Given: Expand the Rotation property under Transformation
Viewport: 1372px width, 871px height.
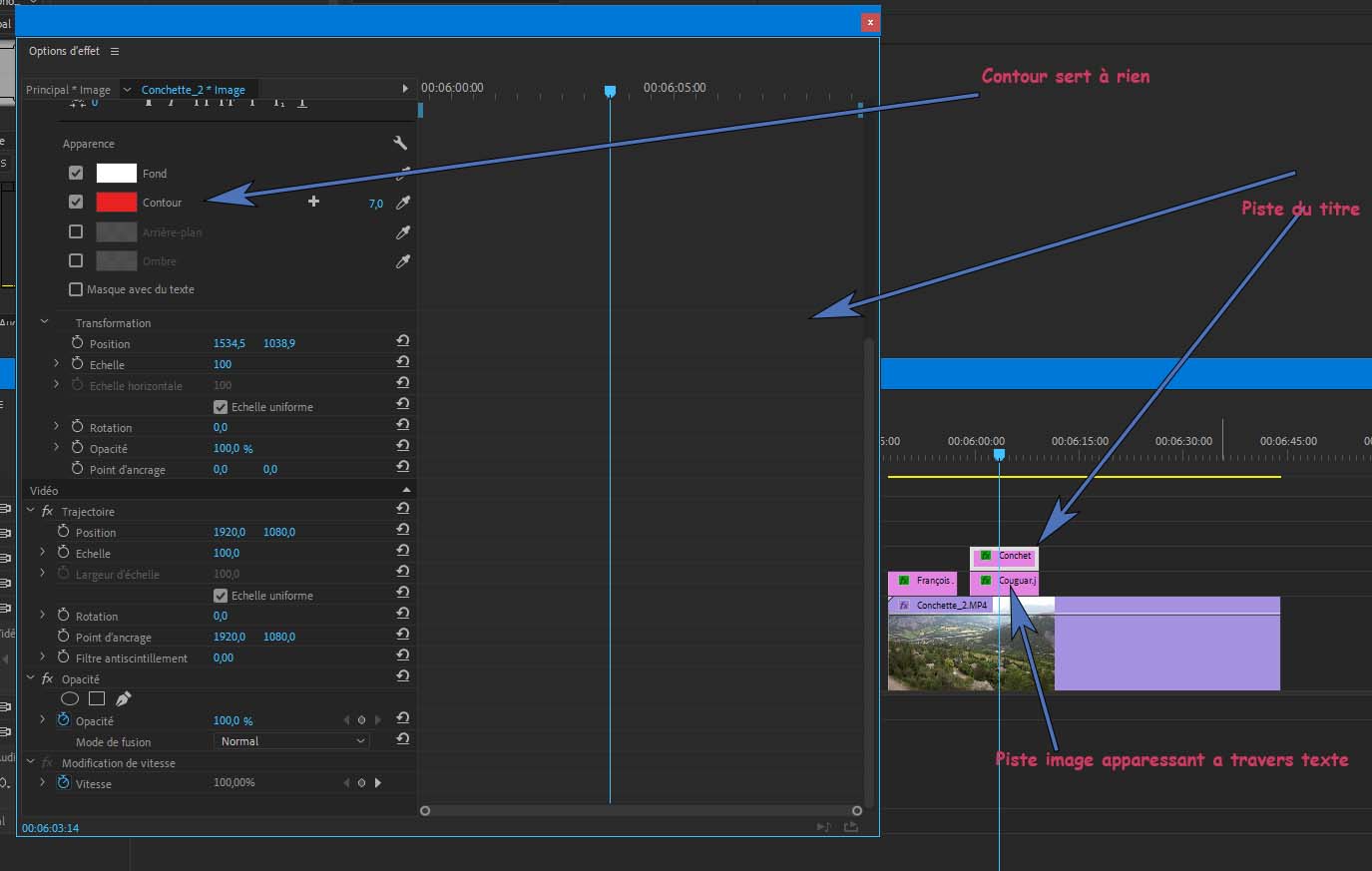Looking at the screenshot, I should click(x=57, y=427).
